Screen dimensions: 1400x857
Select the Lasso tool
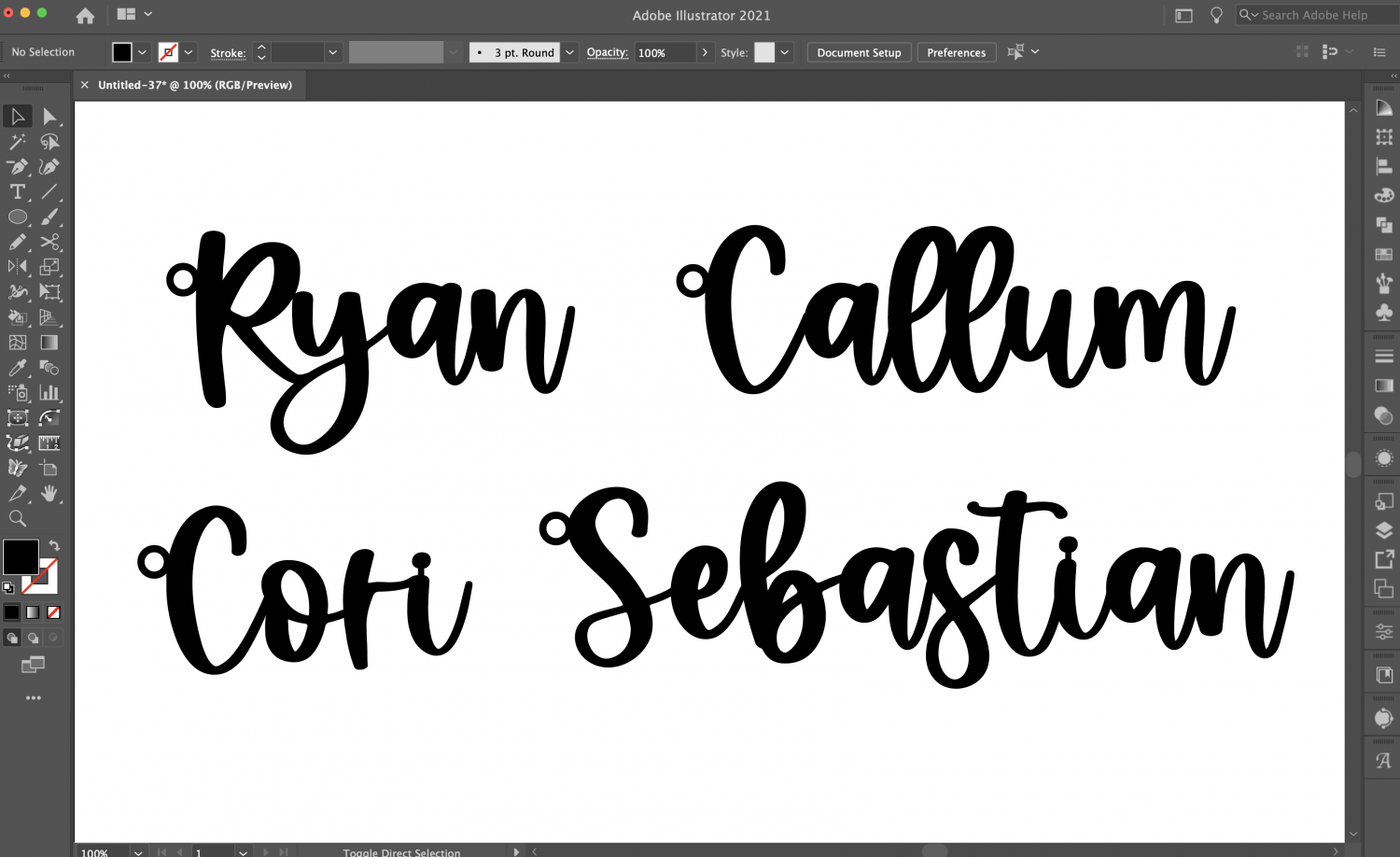pyautogui.click(x=49, y=142)
